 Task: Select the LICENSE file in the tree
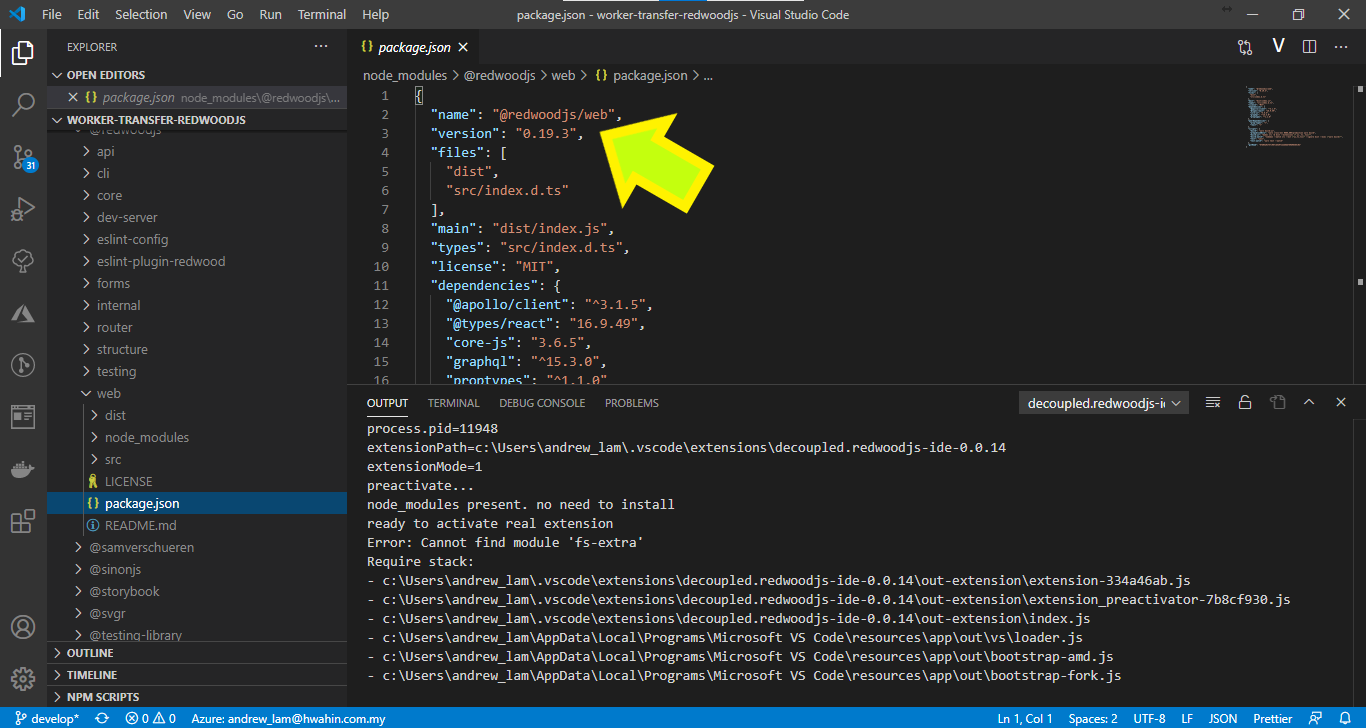tap(197, 481)
